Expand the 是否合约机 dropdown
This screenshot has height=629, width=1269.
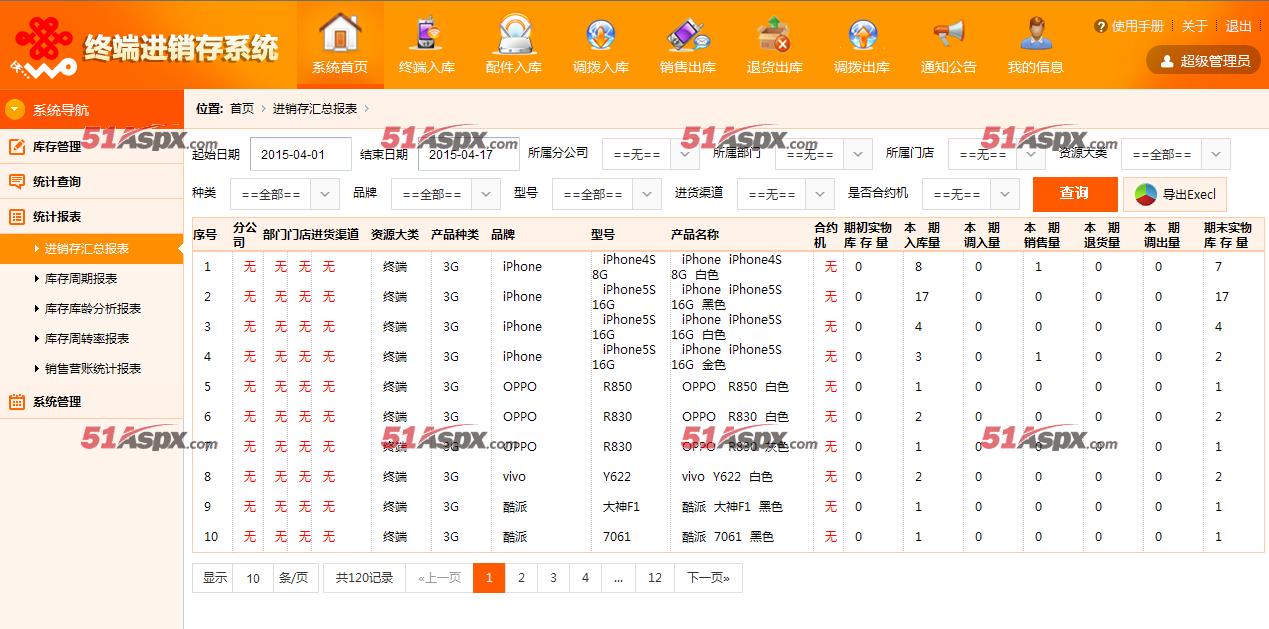pos(970,194)
